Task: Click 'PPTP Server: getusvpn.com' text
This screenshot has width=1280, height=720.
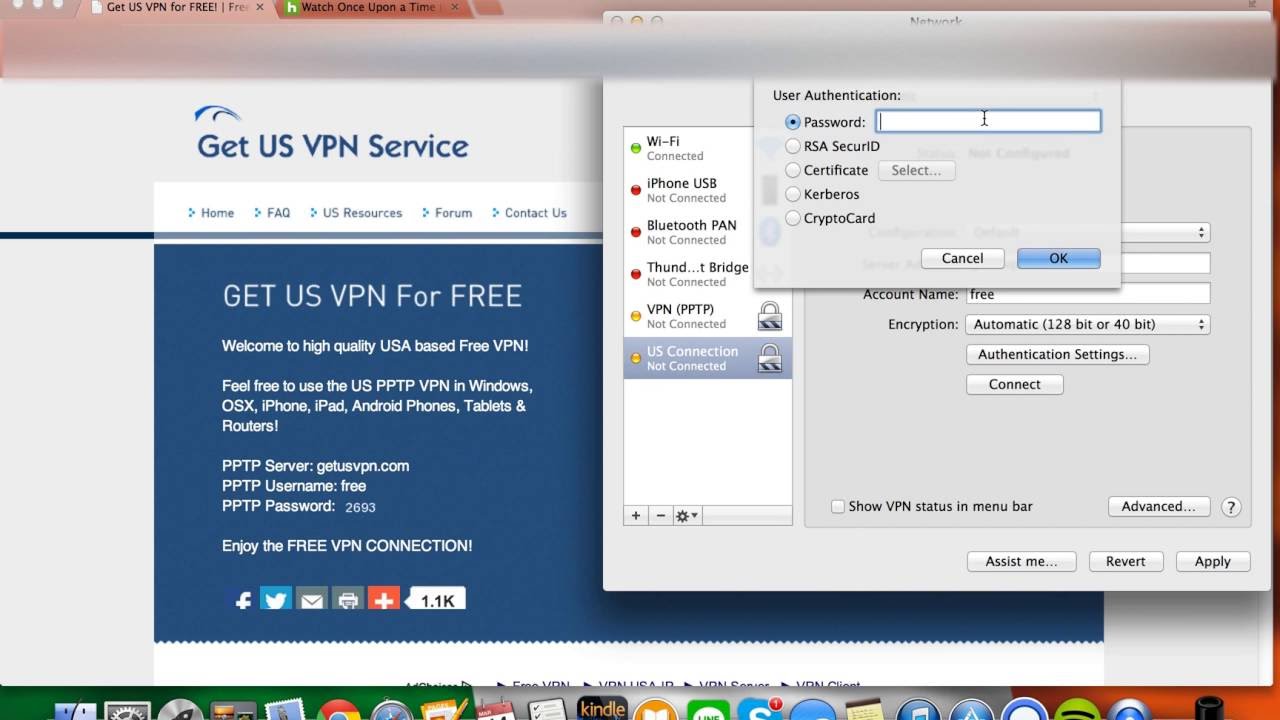Action: [x=315, y=466]
